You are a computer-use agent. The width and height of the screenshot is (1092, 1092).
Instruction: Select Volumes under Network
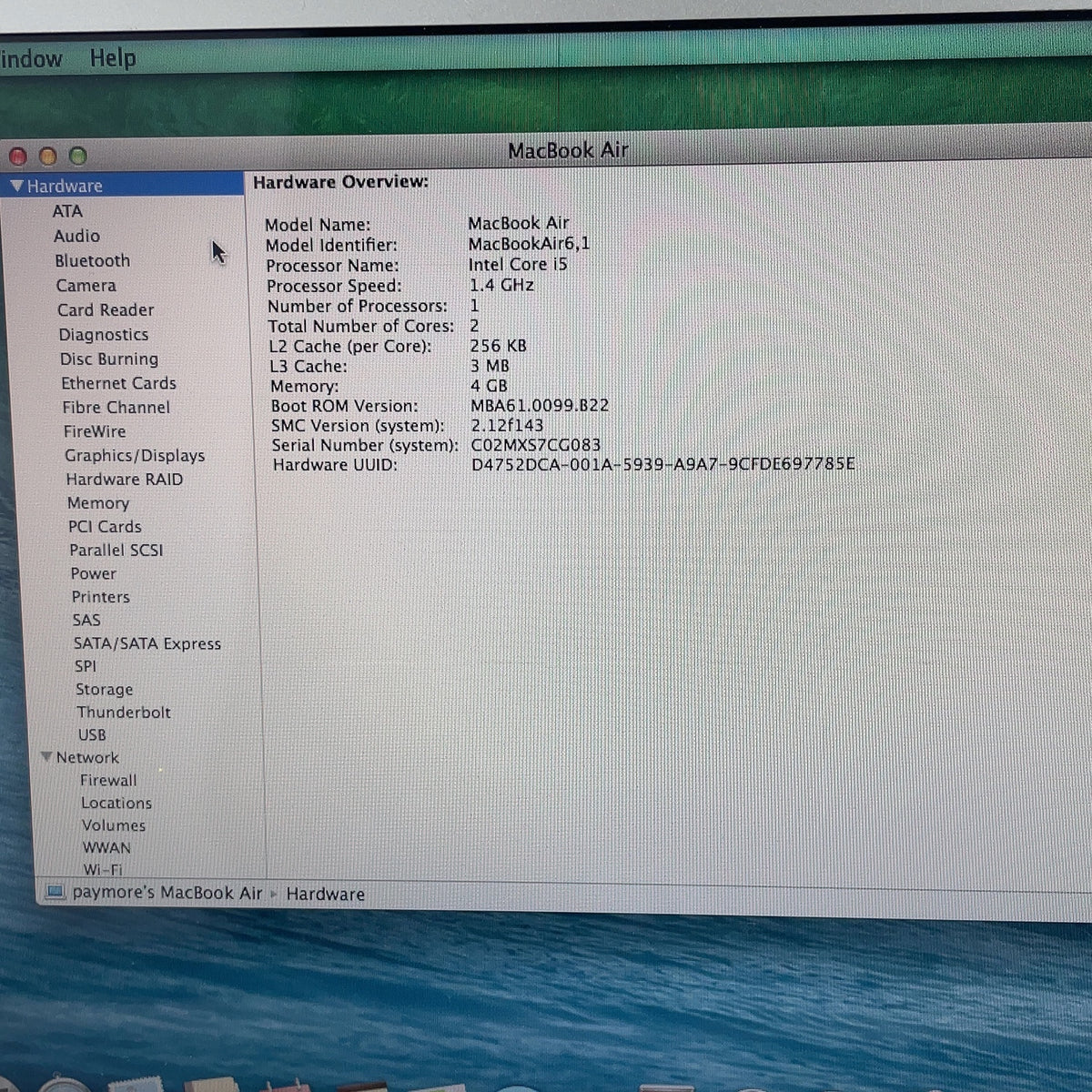(x=114, y=825)
